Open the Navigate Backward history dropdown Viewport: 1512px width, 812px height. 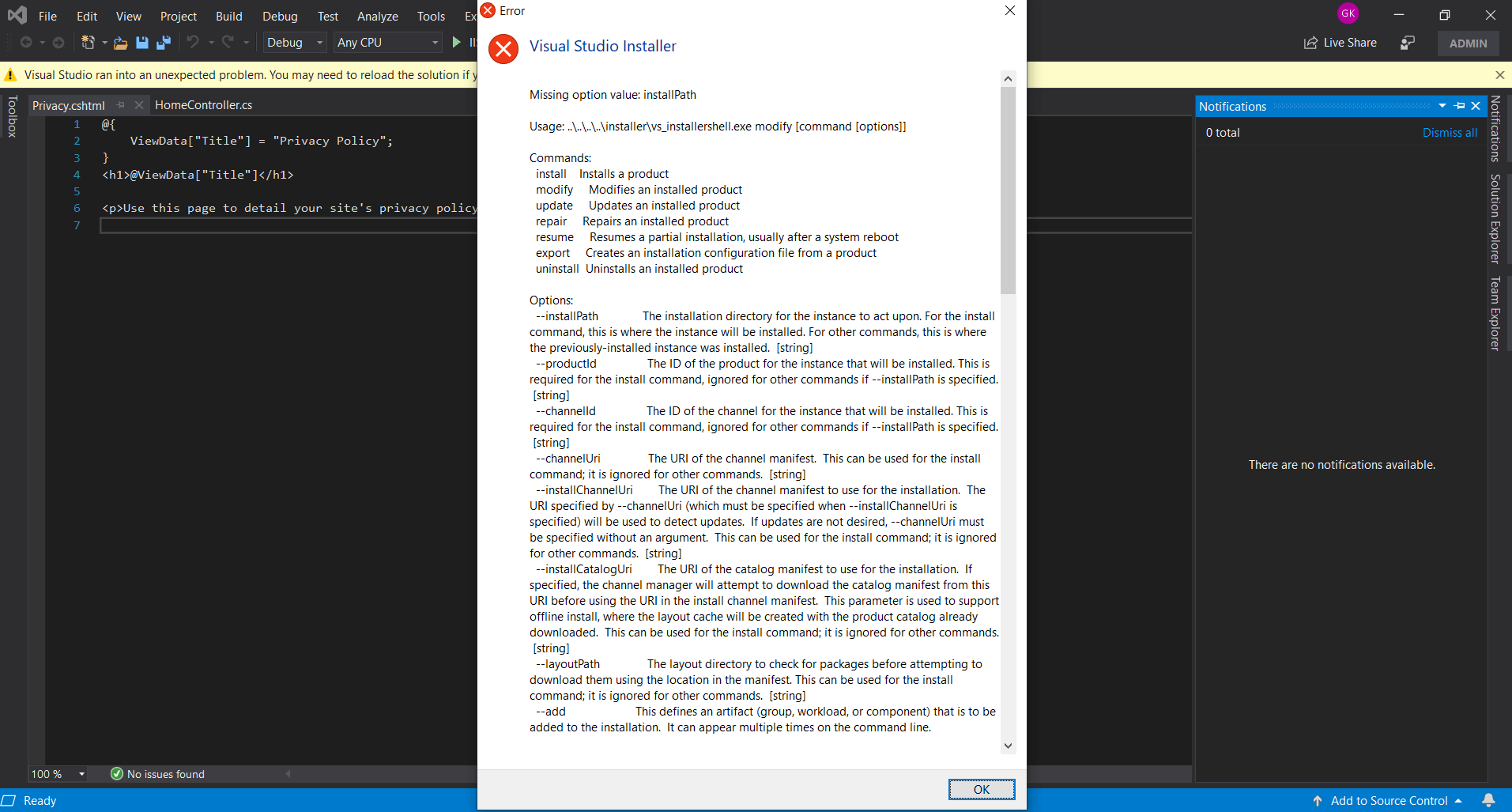42,43
